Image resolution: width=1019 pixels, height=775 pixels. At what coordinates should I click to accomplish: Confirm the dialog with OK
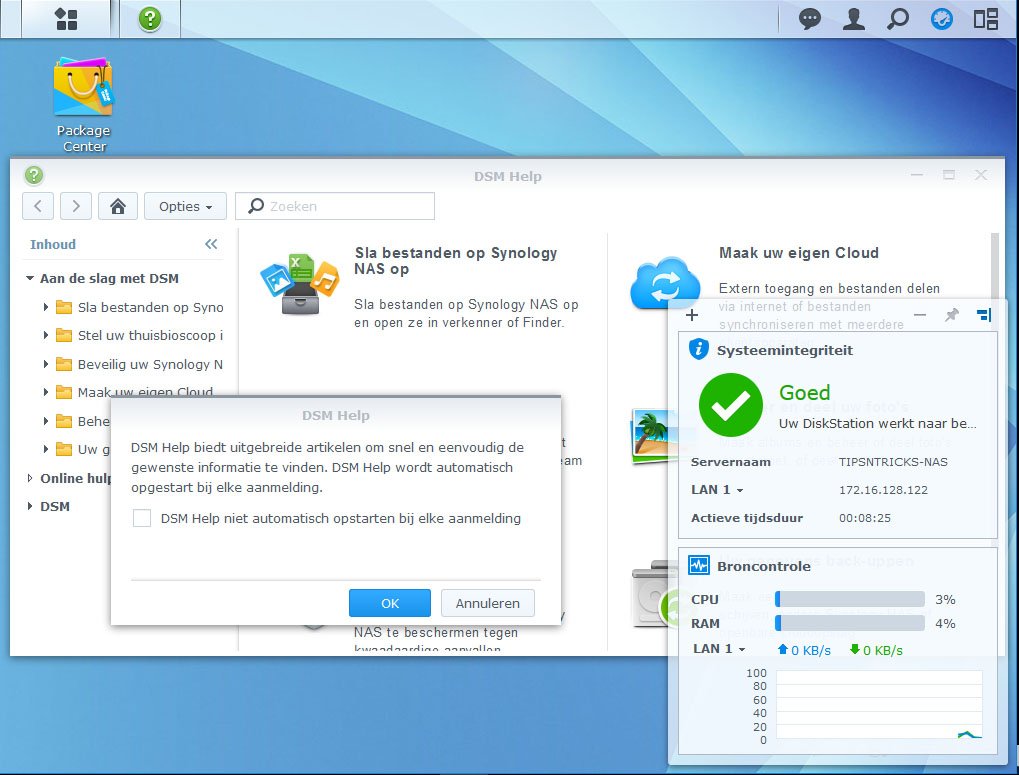[x=390, y=603]
